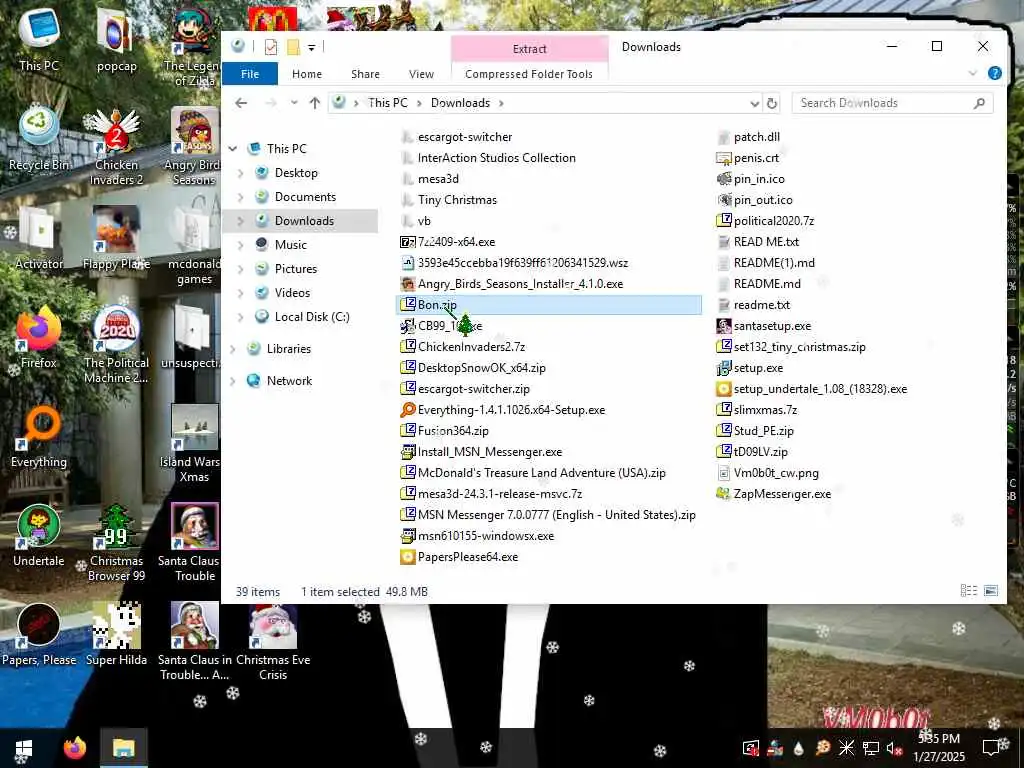Click Firefox in the taskbar
This screenshot has height=768, width=1024.
coord(74,748)
